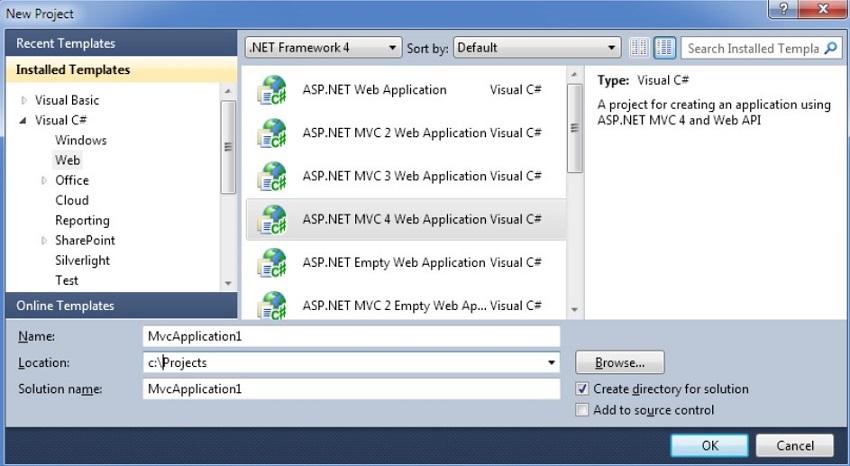Toggle Create directory for solution checkbox
The height and width of the screenshot is (466, 850).
click(582, 389)
